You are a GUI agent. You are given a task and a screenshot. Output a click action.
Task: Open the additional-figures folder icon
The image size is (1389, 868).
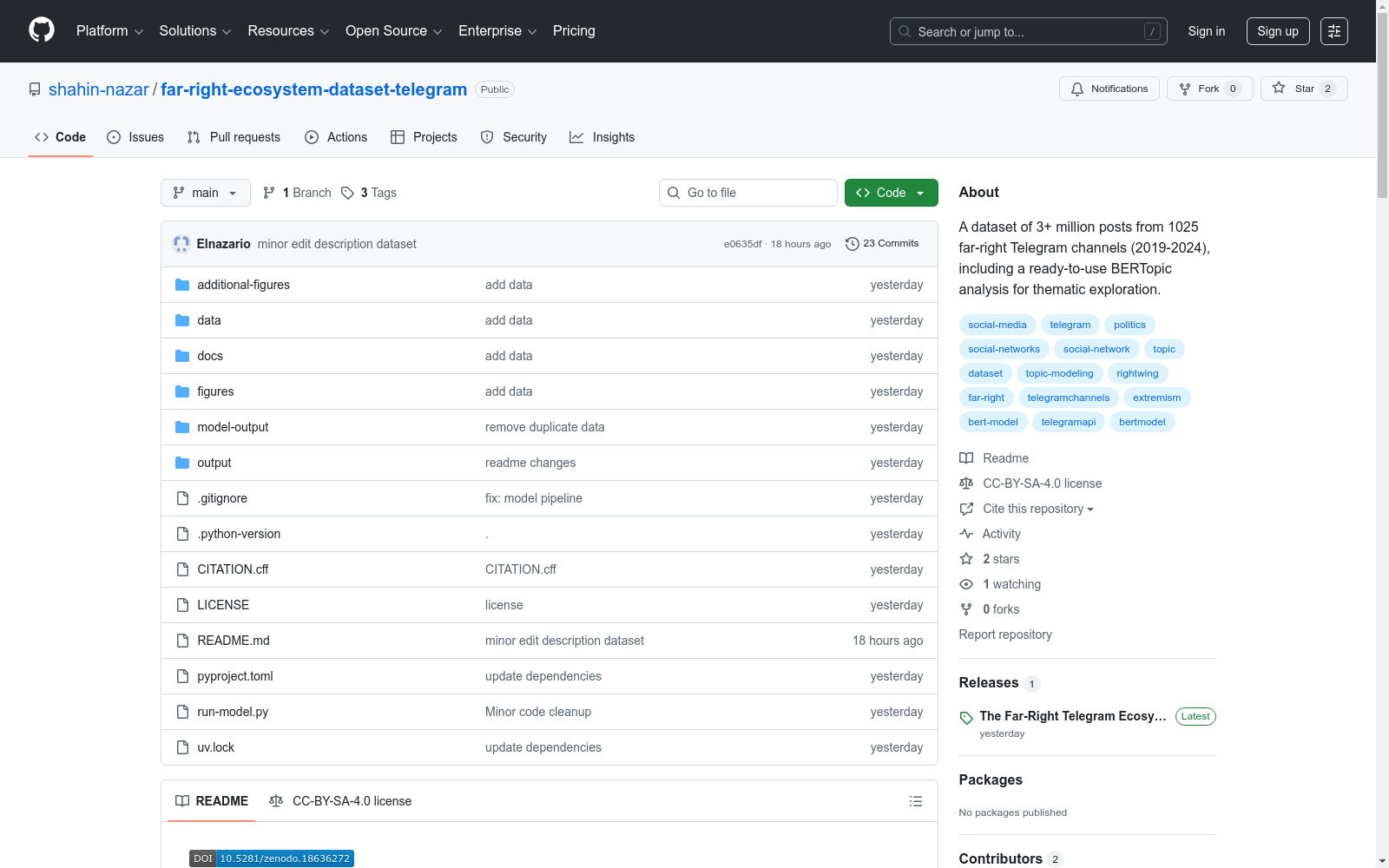(182, 285)
